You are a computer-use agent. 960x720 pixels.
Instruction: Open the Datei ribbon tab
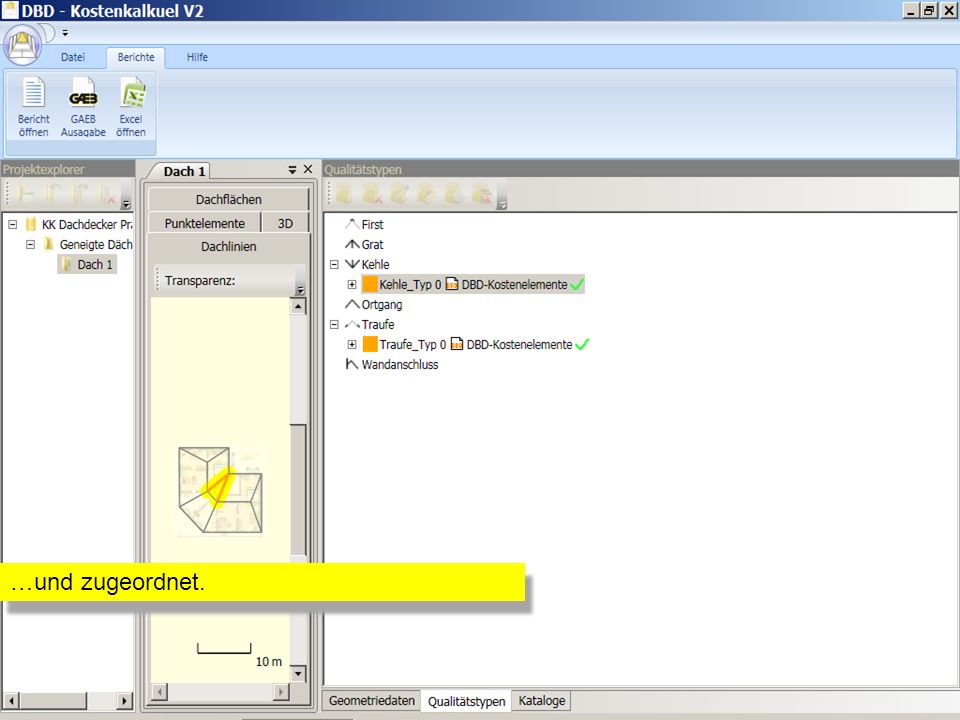click(73, 57)
